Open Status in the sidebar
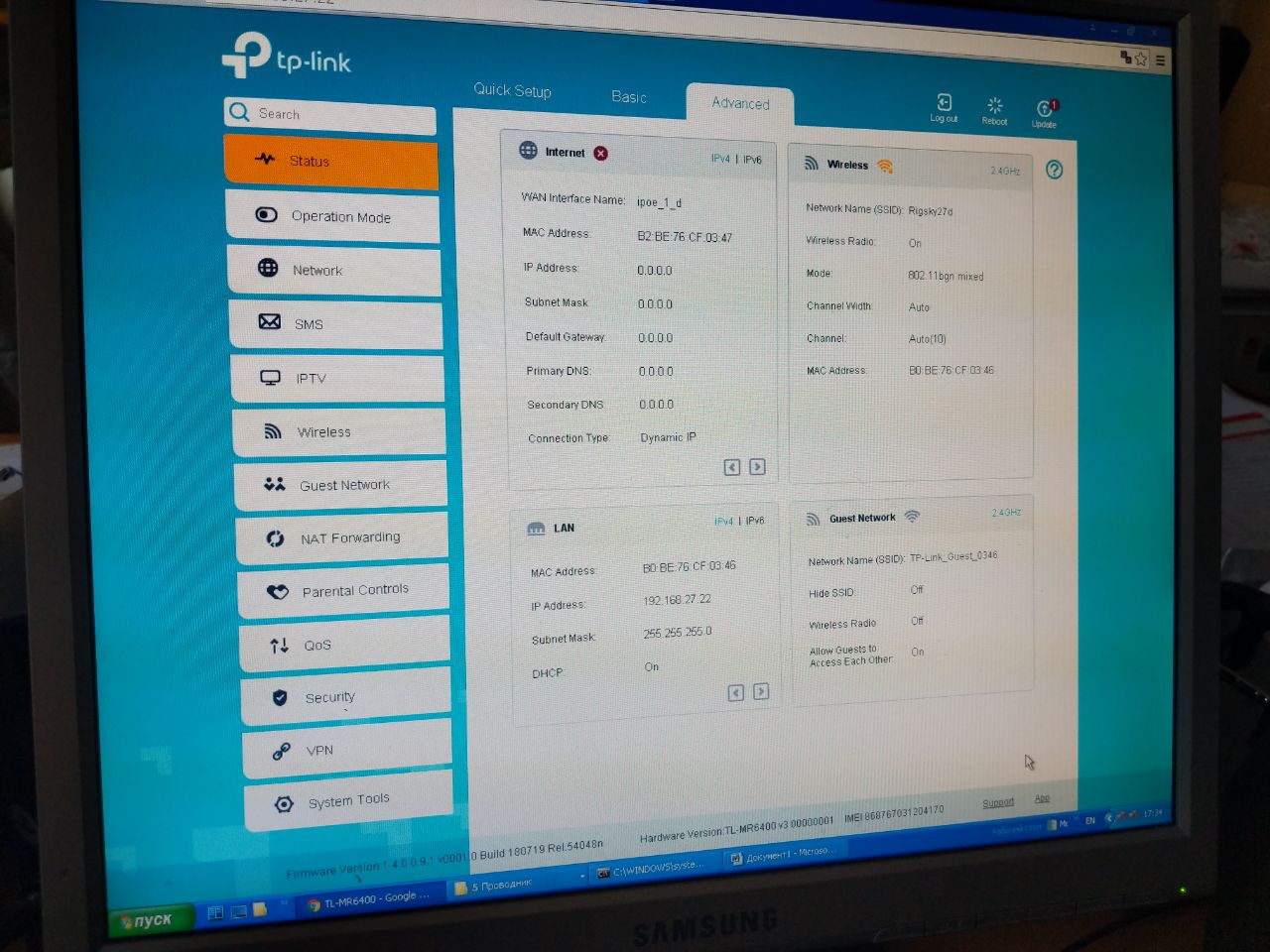 click(330, 161)
